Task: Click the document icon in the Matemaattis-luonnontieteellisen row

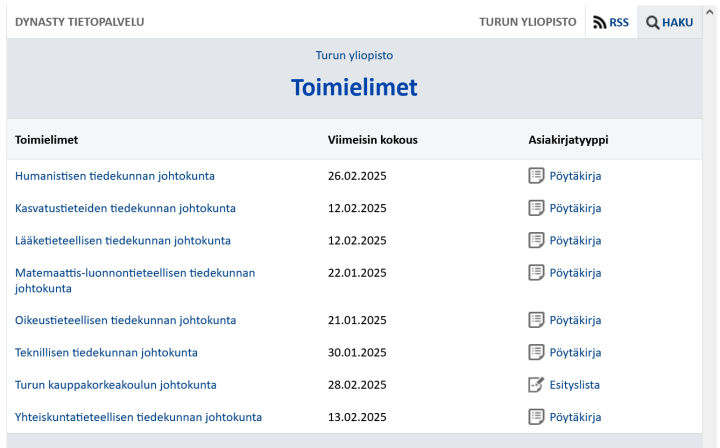Action: tap(536, 272)
